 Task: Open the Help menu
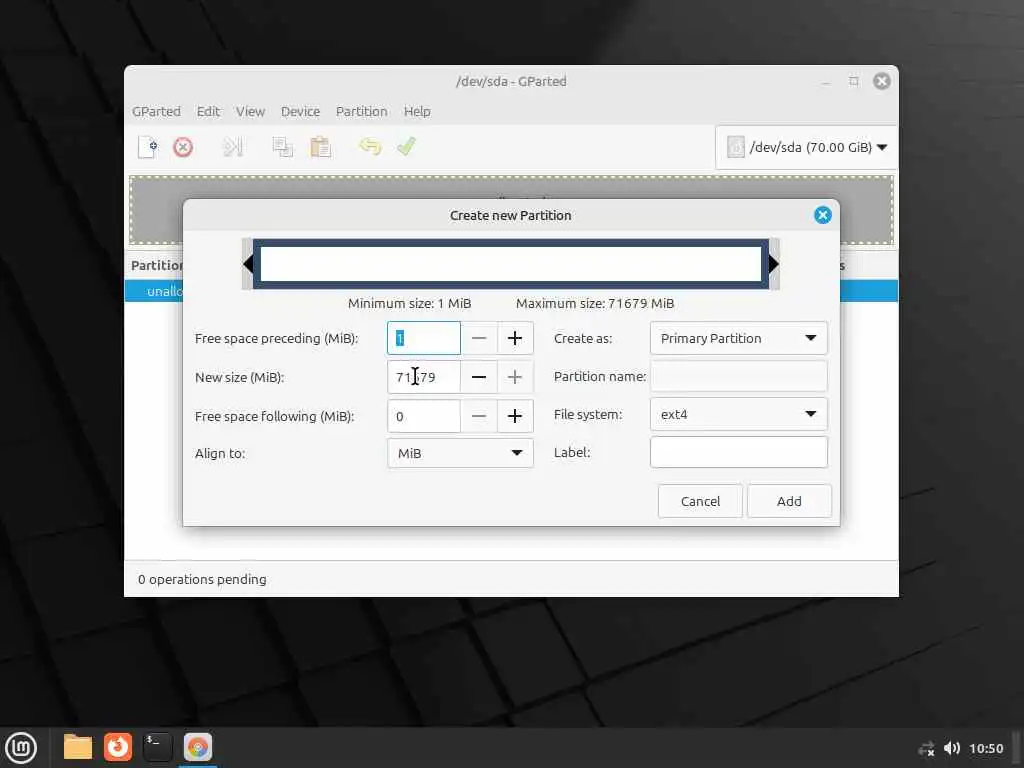click(x=417, y=111)
